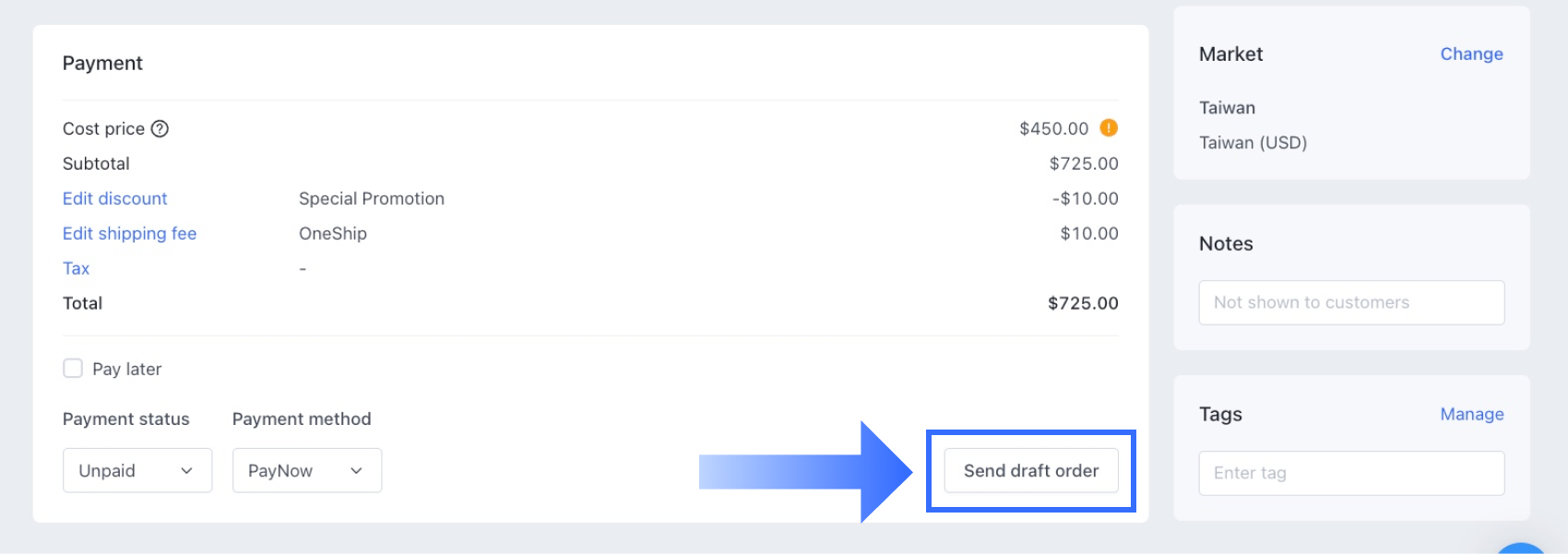Viewport: 1568px width, 554px height.
Task: Select the Tax link
Action: pos(77,269)
